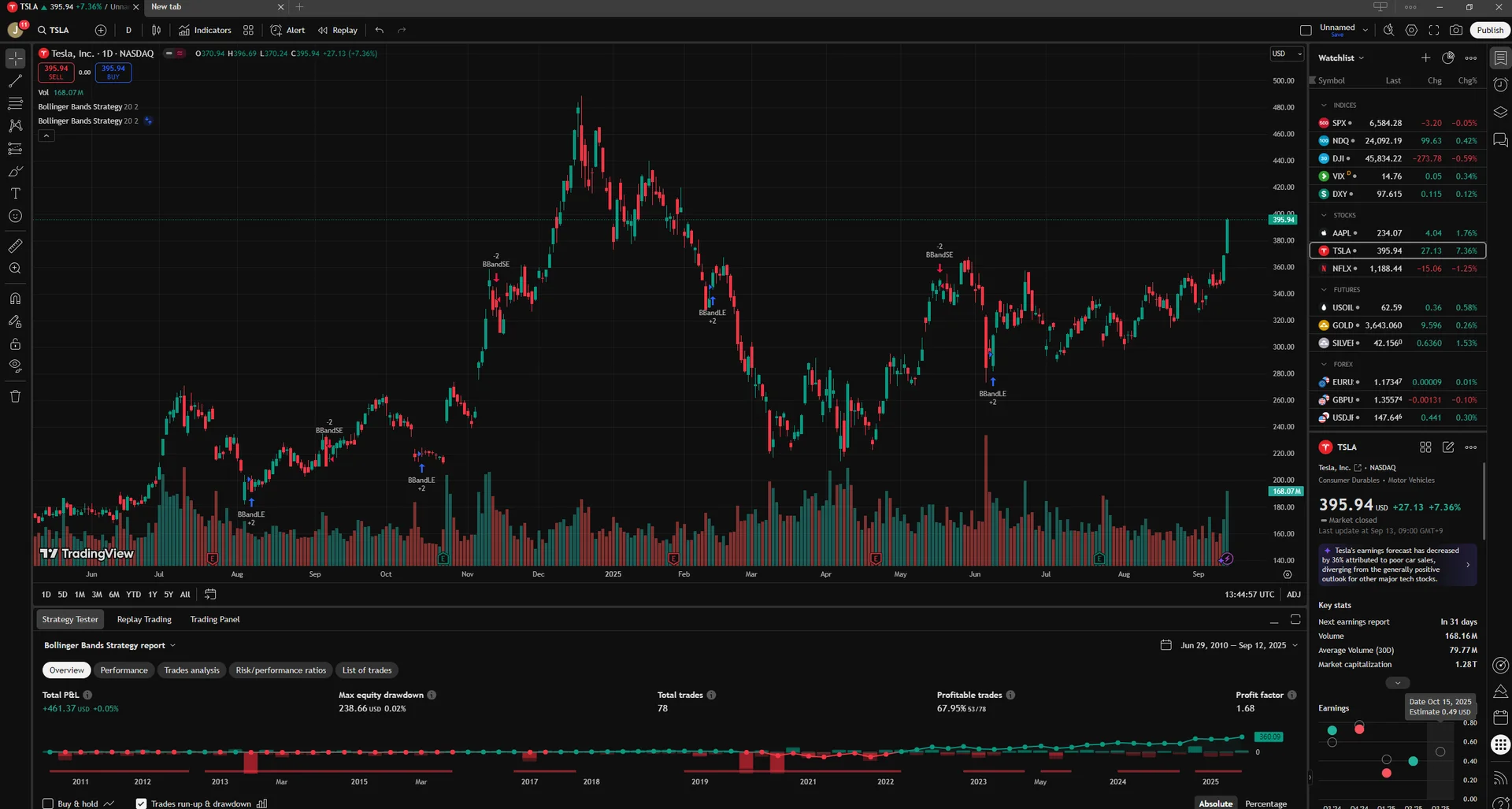Image resolution: width=1512 pixels, height=809 pixels.
Task: Click the blue 395.94 BUY button
Action: [113, 72]
